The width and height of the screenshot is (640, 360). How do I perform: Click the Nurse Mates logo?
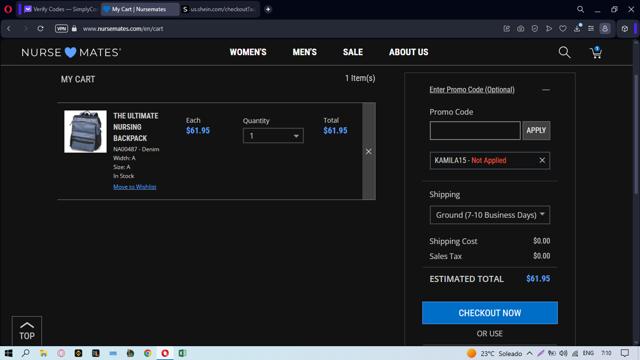(71, 52)
